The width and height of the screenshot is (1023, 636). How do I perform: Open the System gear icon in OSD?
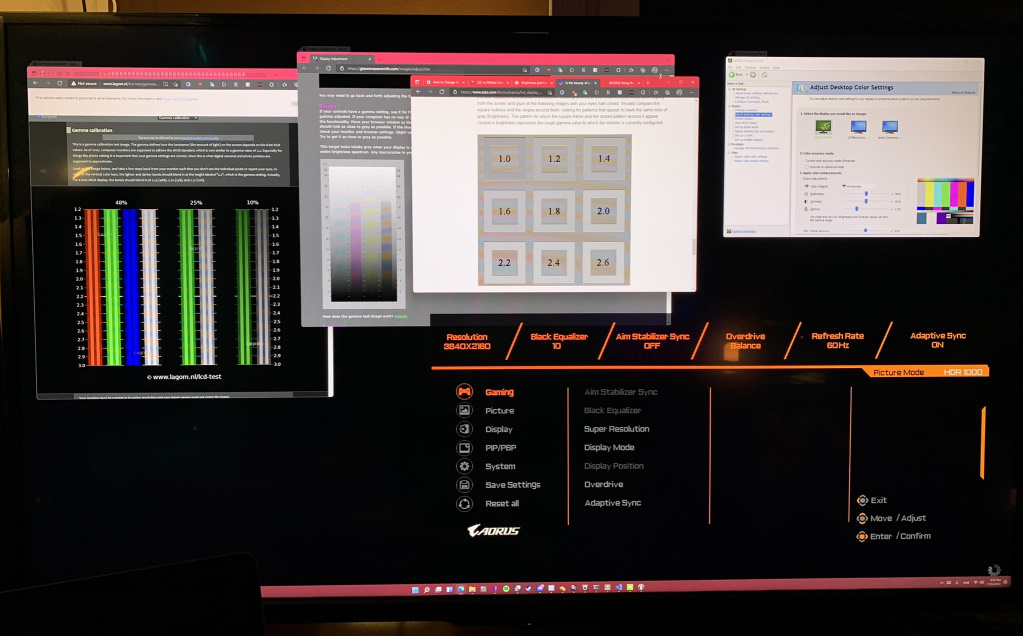click(464, 466)
